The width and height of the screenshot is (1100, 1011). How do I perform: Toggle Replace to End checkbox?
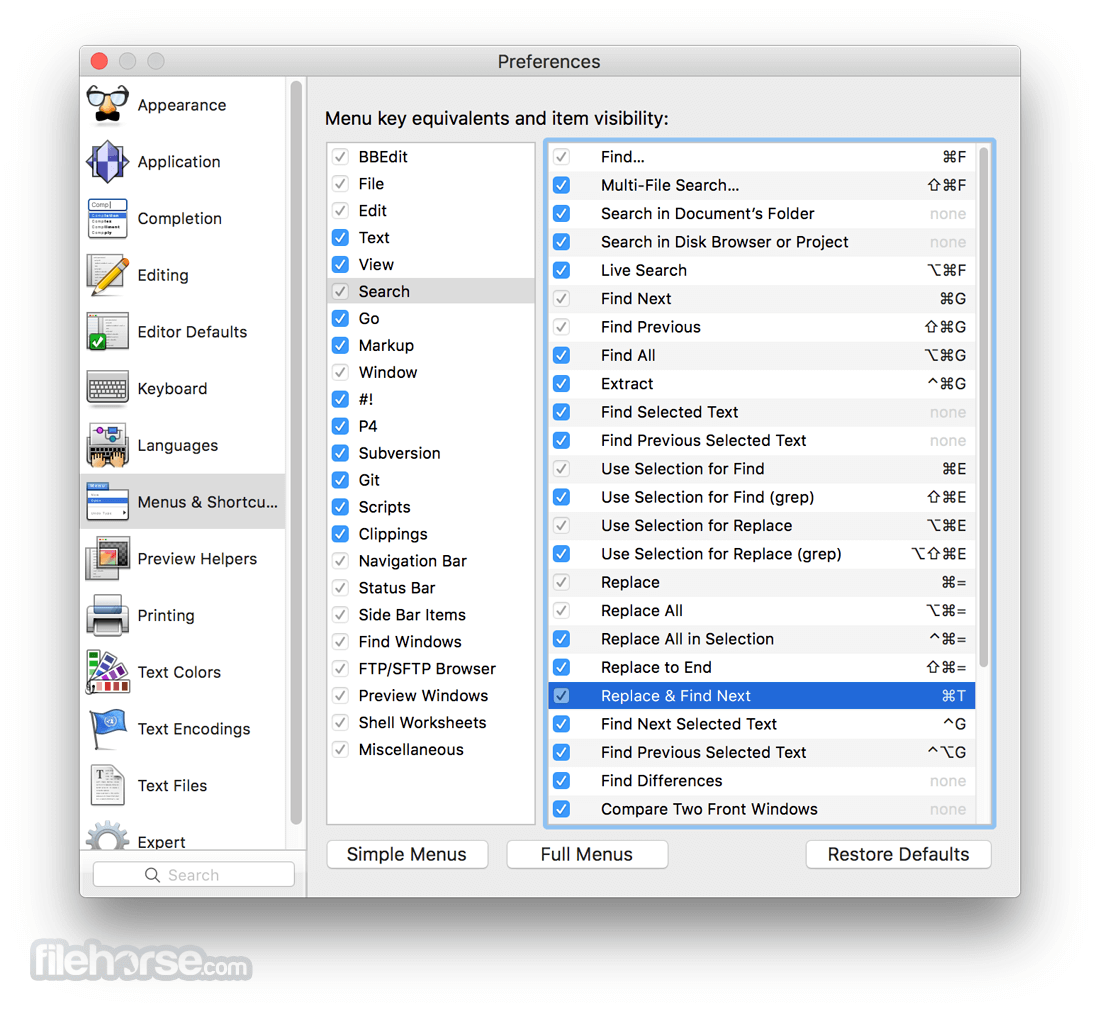click(x=561, y=667)
